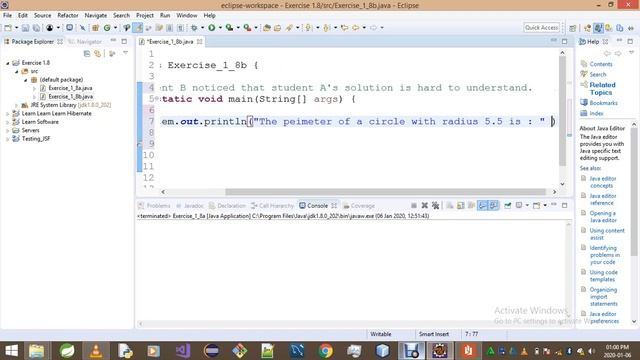640x360 pixels.
Task: Click the Back arrow in main toolbar
Action: pyautogui.click(x=356, y=28)
